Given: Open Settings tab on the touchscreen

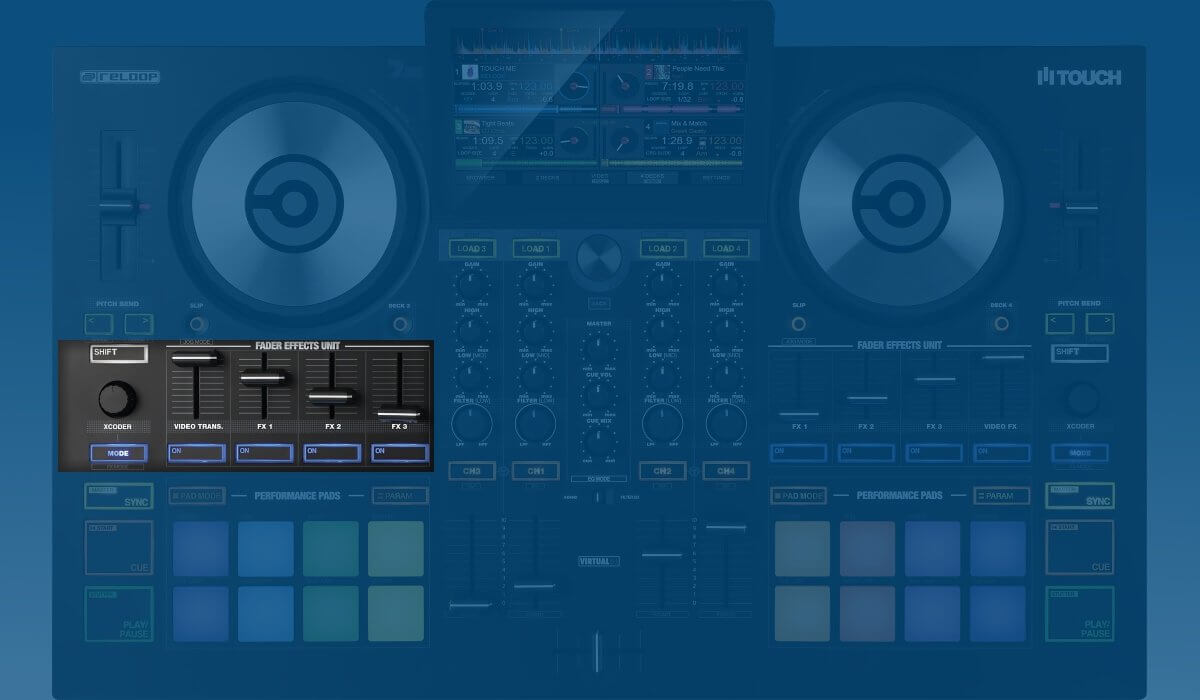Looking at the screenshot, I should 716,177.
